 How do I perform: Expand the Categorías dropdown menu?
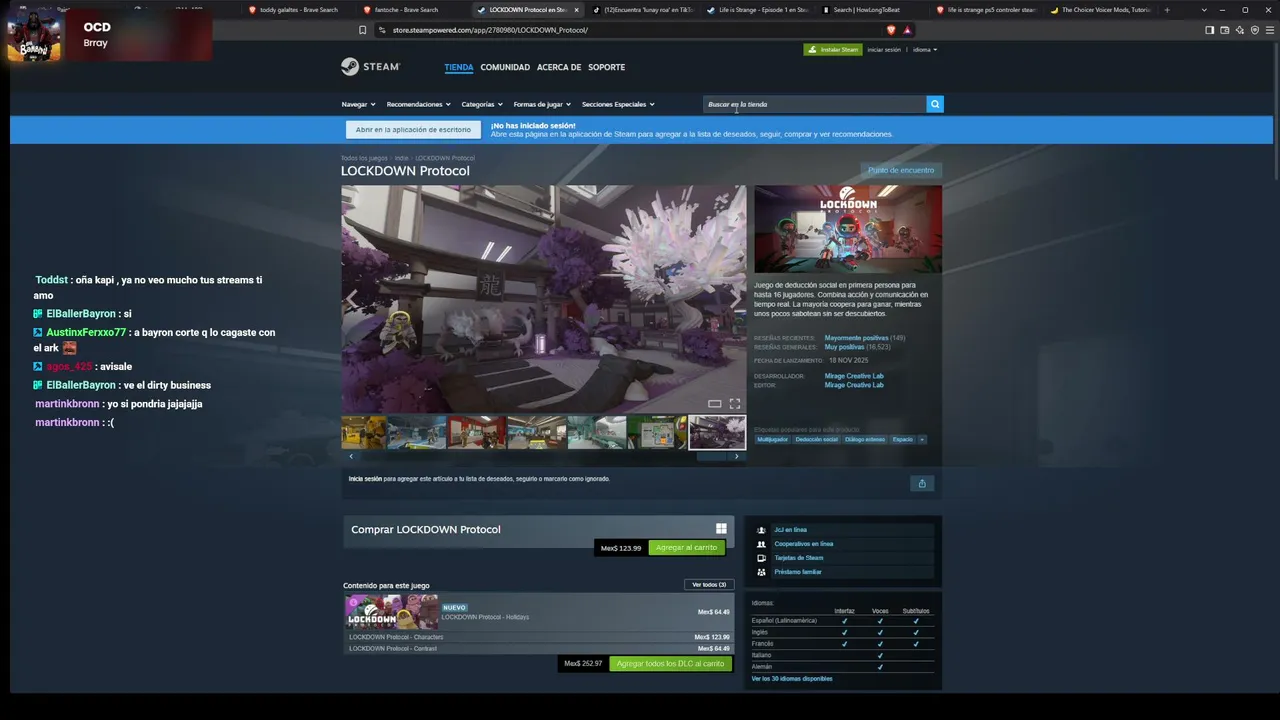tap(482, 104)
